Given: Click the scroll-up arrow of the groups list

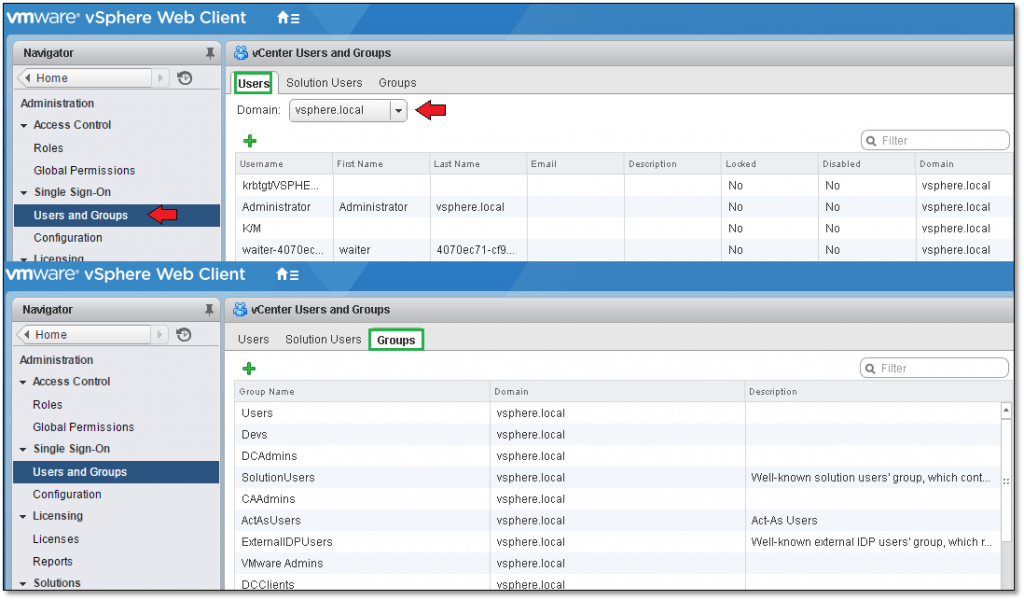Looking at the screenshot, I should [x=1006, y=411].
